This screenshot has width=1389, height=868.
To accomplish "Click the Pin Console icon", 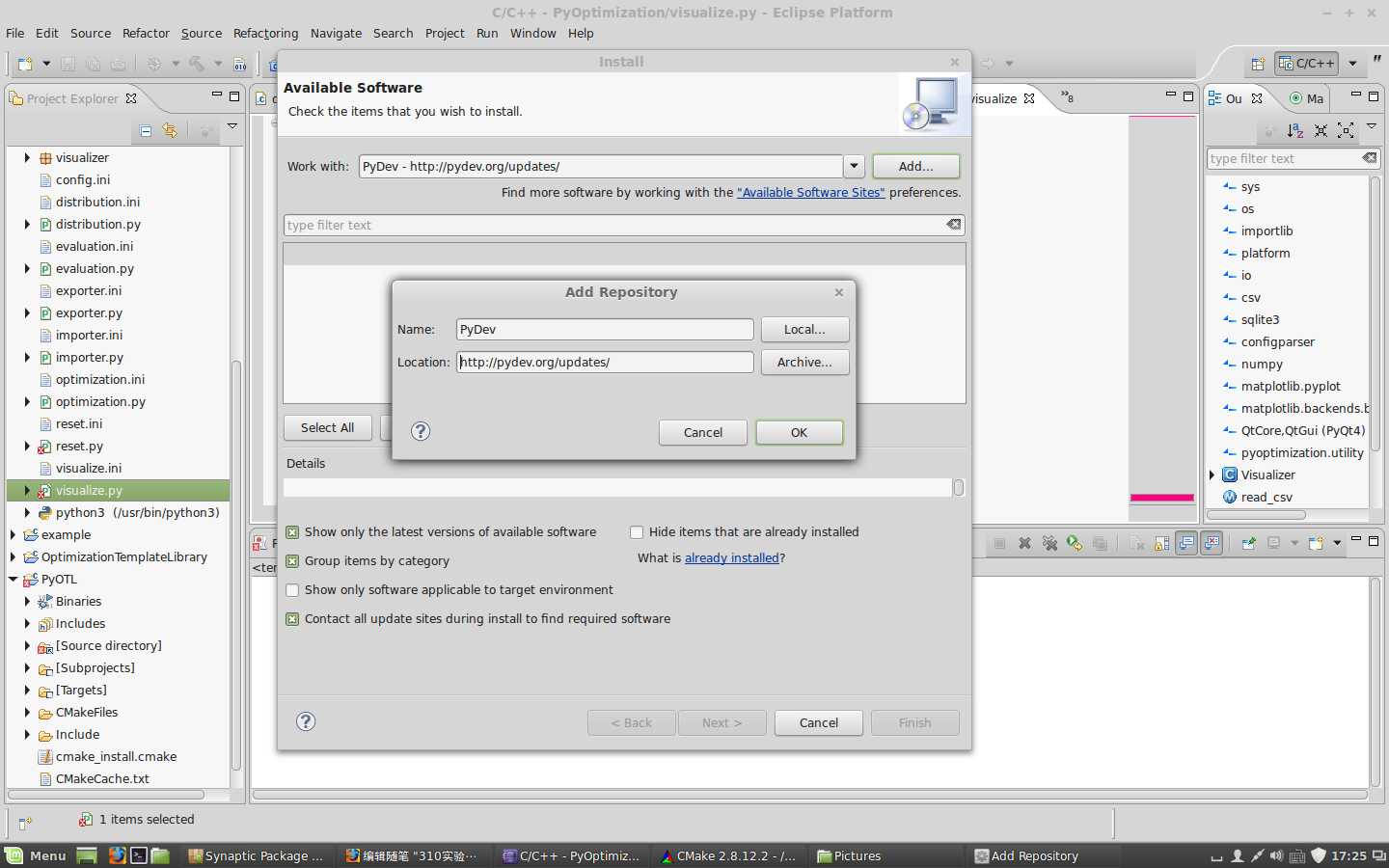I will [x=1248, y=543].
